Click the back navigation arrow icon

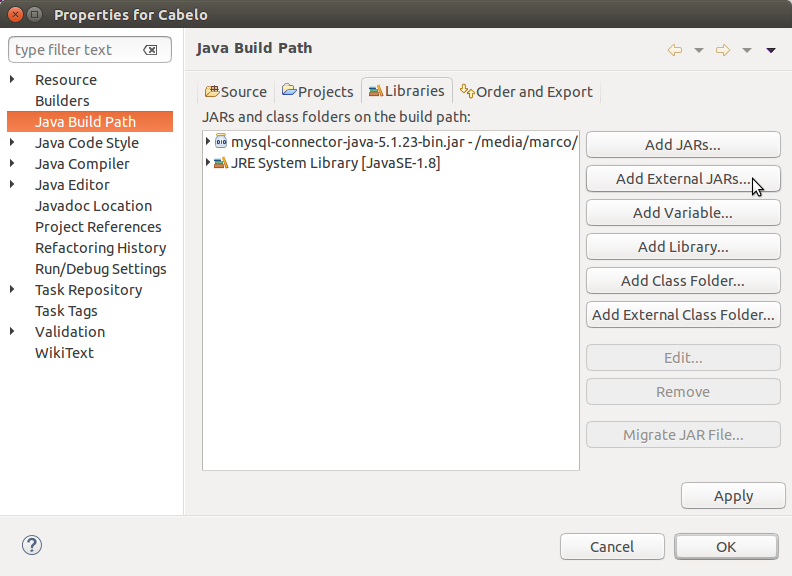[675, 50]
